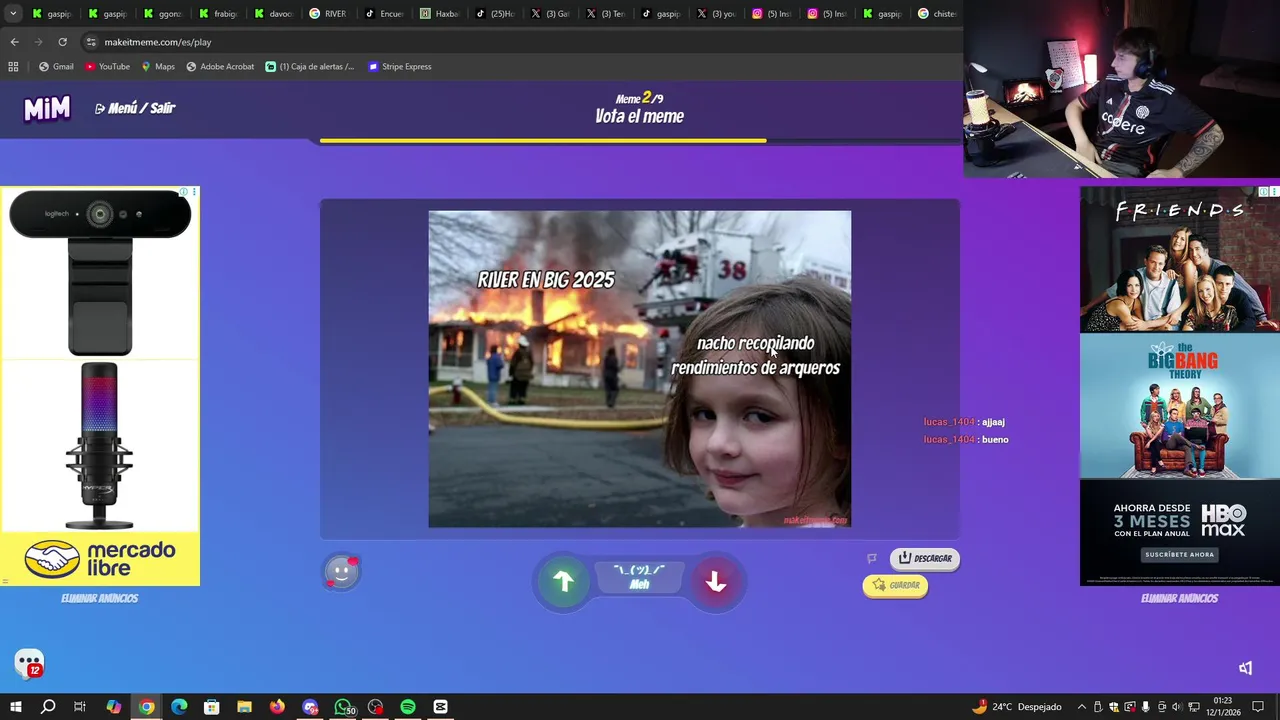The image size is (1280, 720).
Task: Open Windows taskbar search
Action: pos(47,707)
